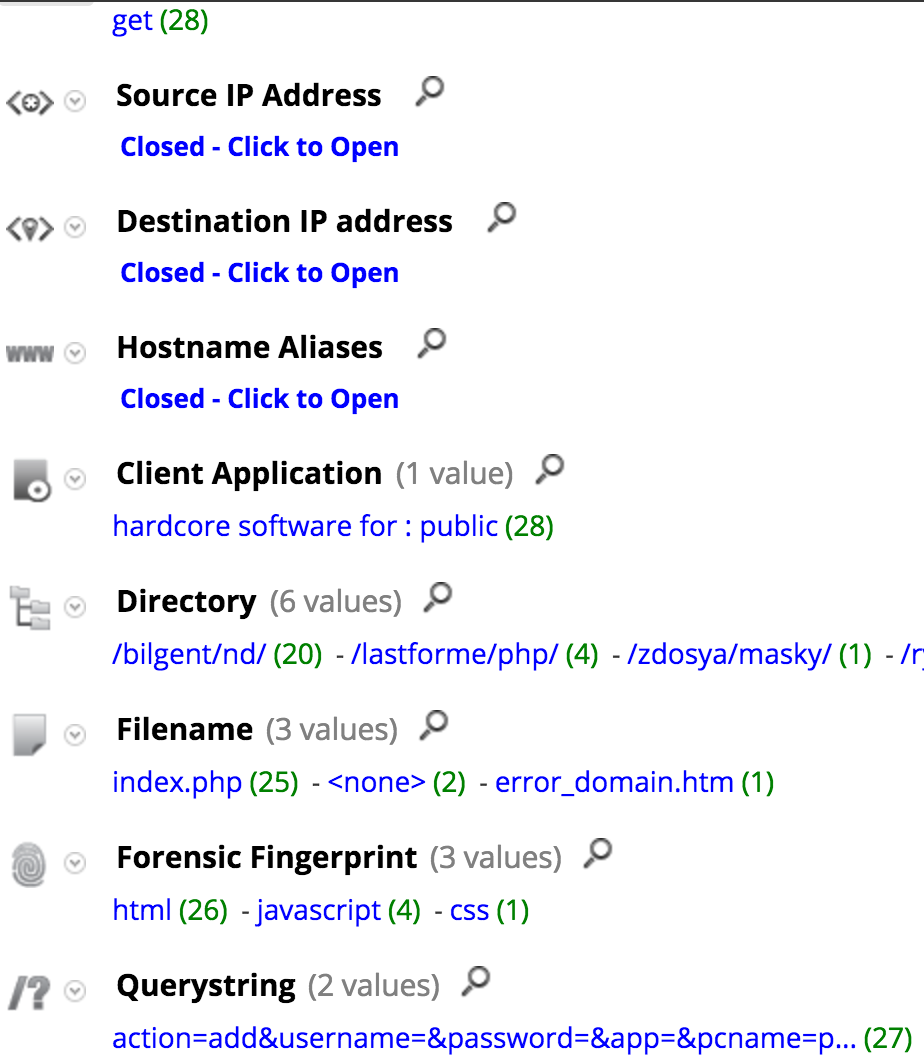Open the dropdown arrow for Directory
Image resolution: width=924 pixels, height=1062 pixels.
point(75,607)
